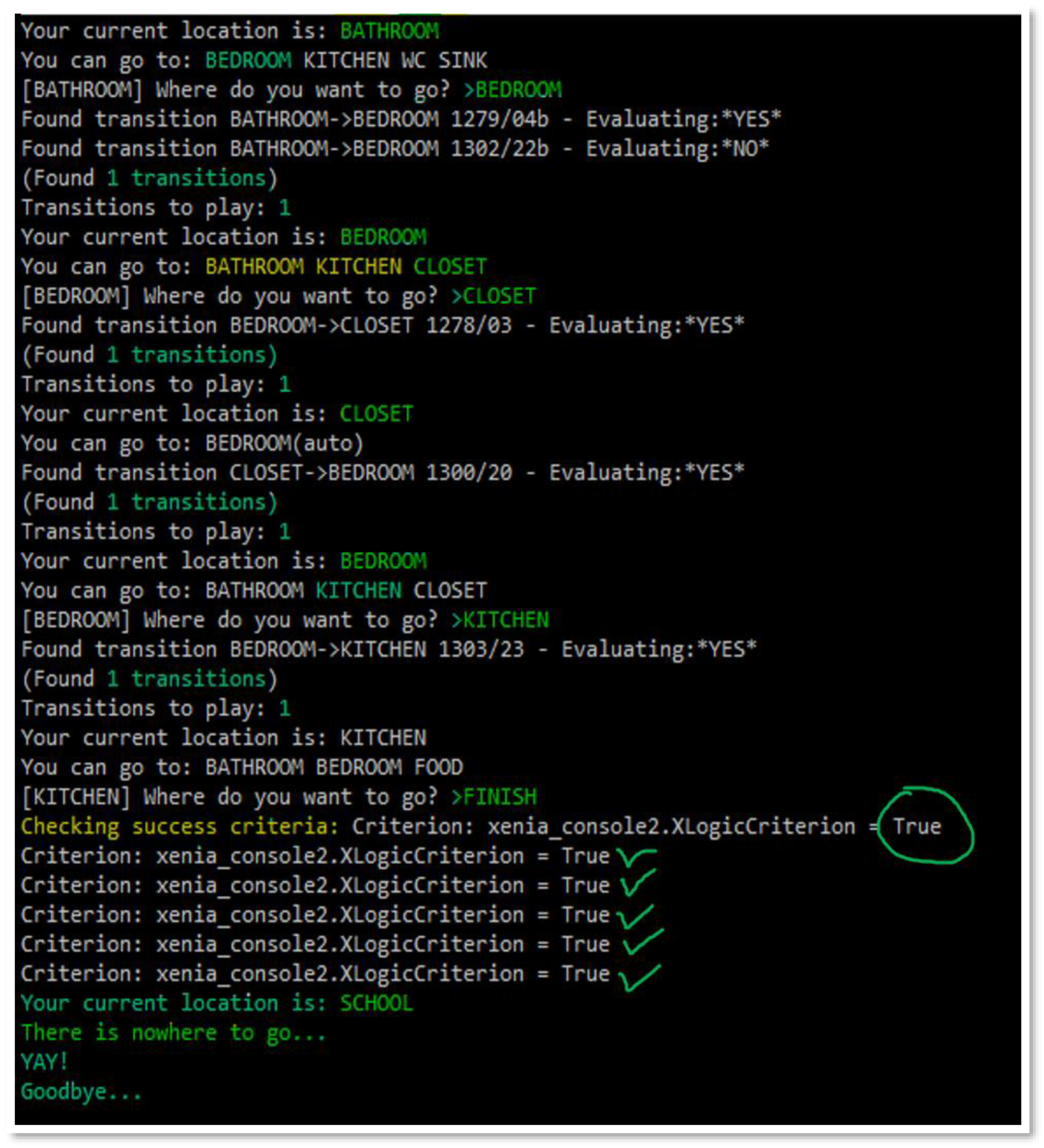Click the green CLOSET current location text
The image size is (1044, 1148).
tap(377, 414)
